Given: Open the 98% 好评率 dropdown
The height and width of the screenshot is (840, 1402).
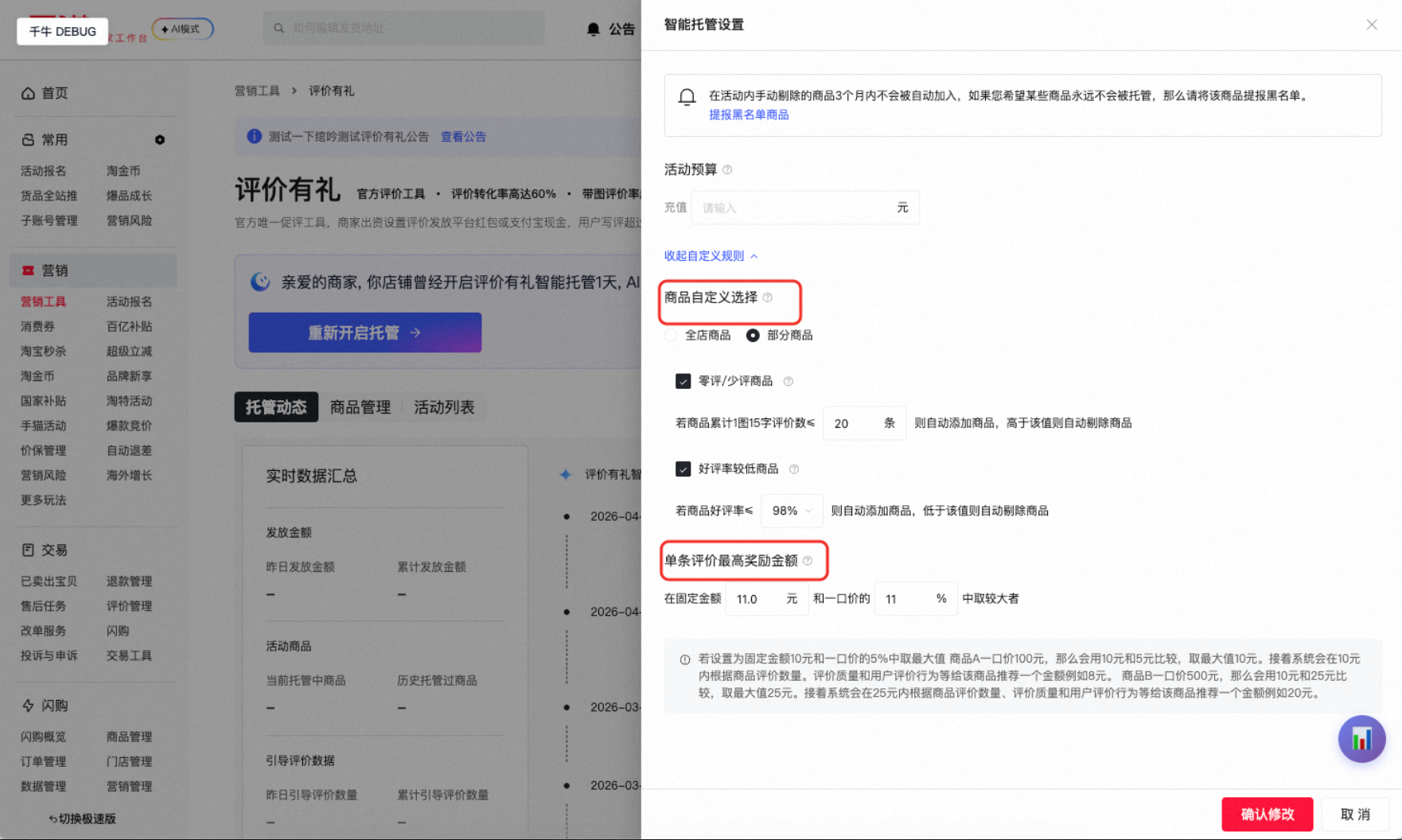Looking at the screenshot, I should pos(792,511).
